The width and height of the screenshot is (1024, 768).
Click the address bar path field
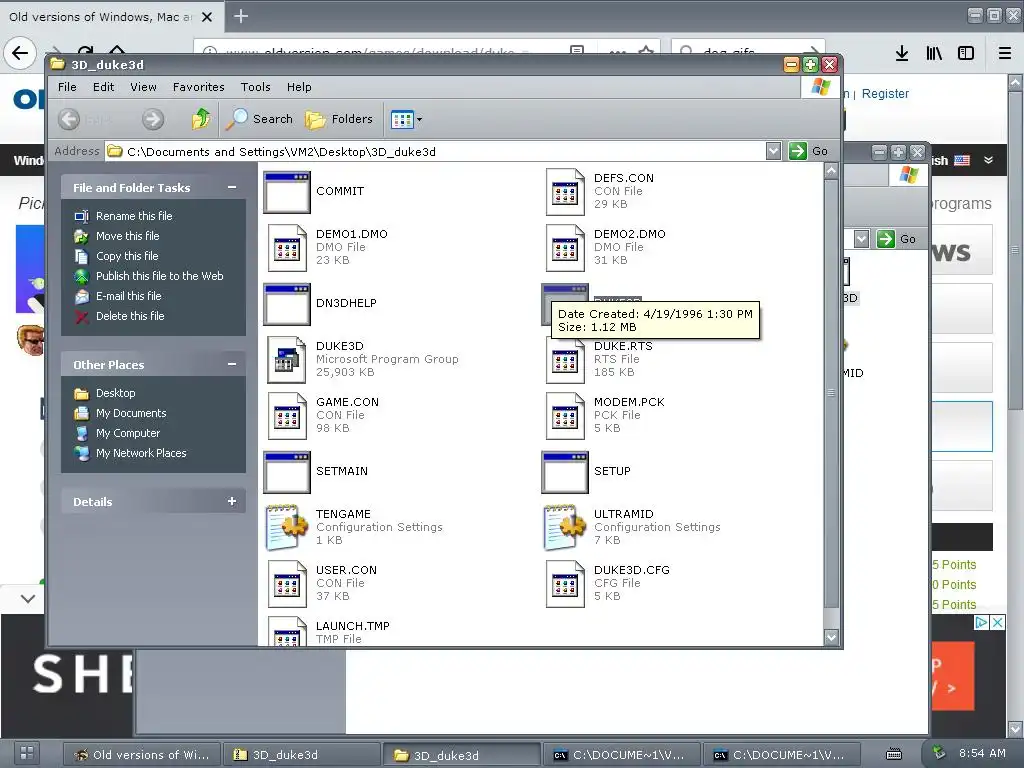click(435, 152)
